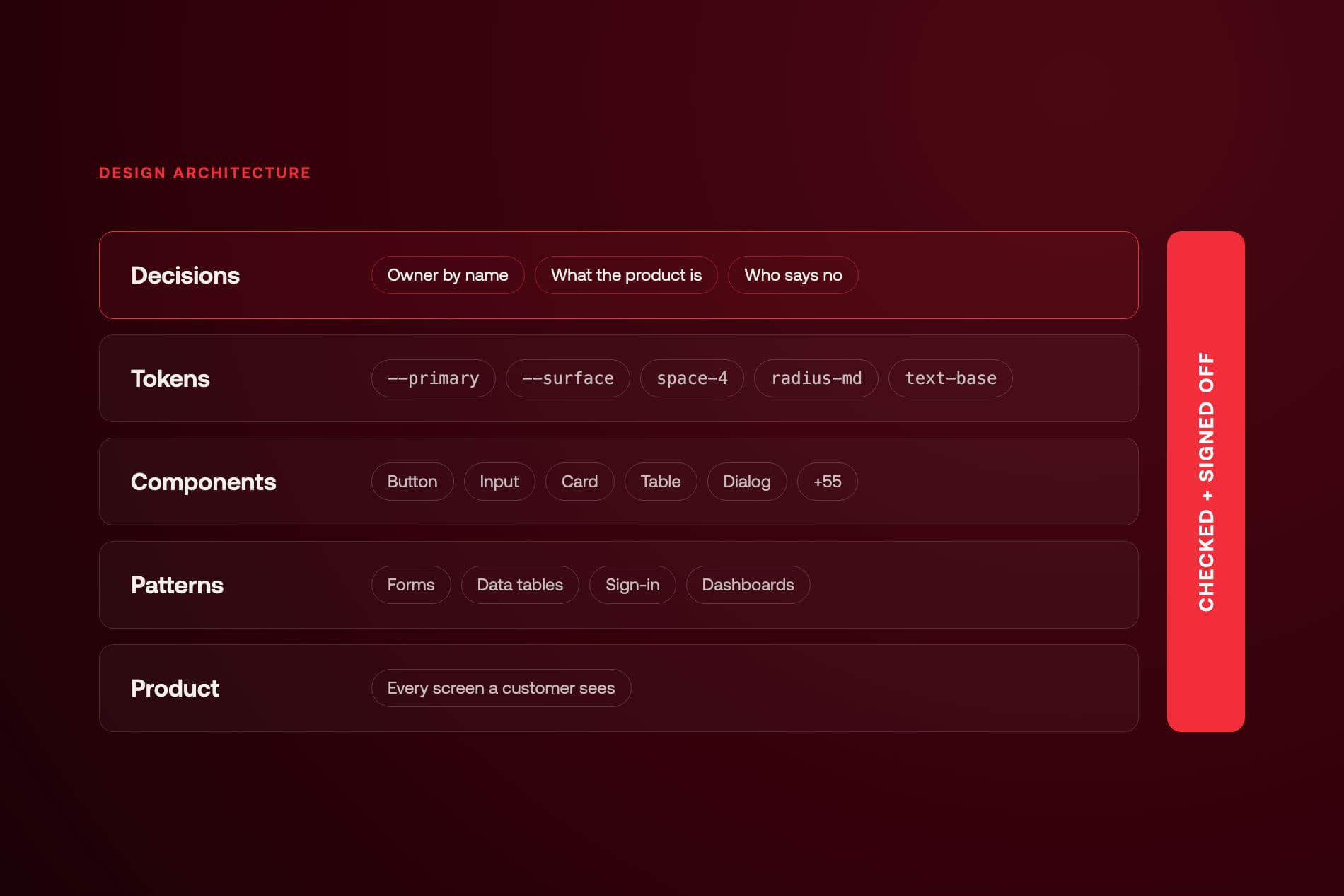The image size is (1344, 896).
Task: Select the "Data tables" pattern chip
Action: [520, 585]
